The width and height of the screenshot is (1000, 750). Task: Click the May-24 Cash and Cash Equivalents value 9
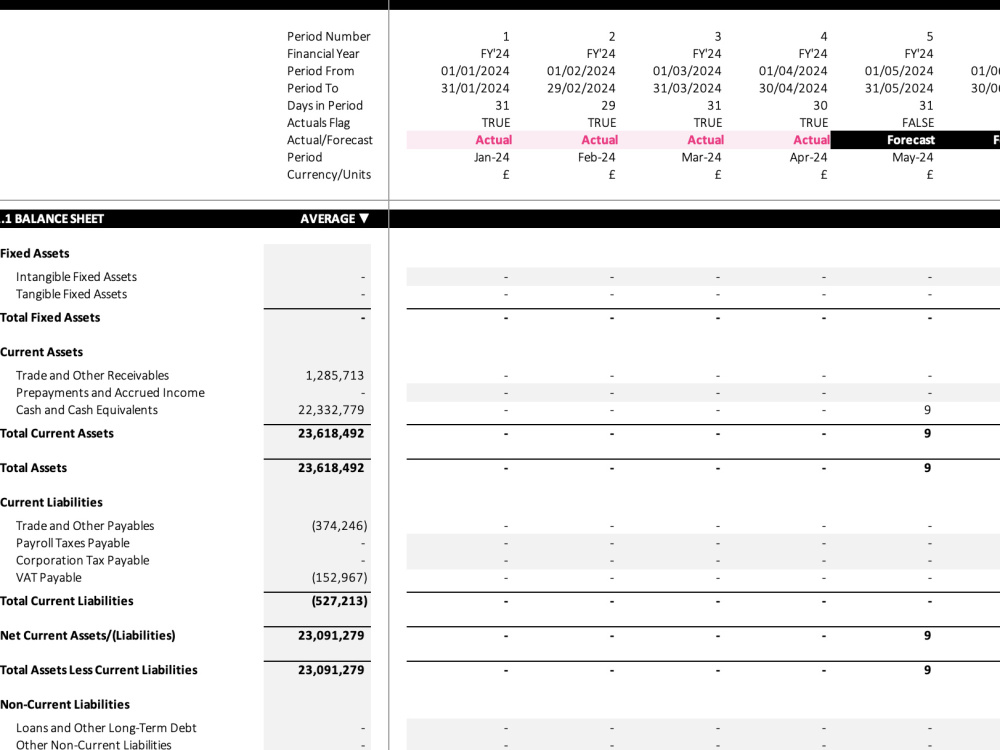click(x=927, y=410)
